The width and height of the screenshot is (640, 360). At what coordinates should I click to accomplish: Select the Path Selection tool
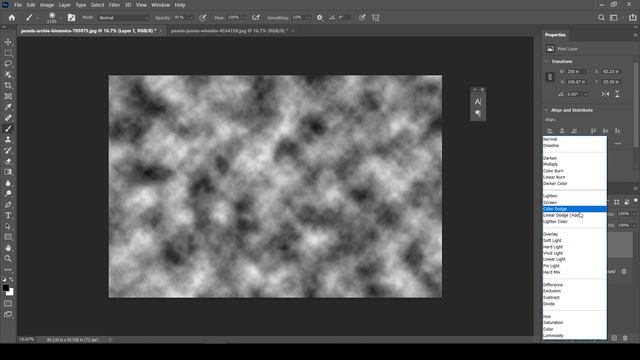point(8,226)
